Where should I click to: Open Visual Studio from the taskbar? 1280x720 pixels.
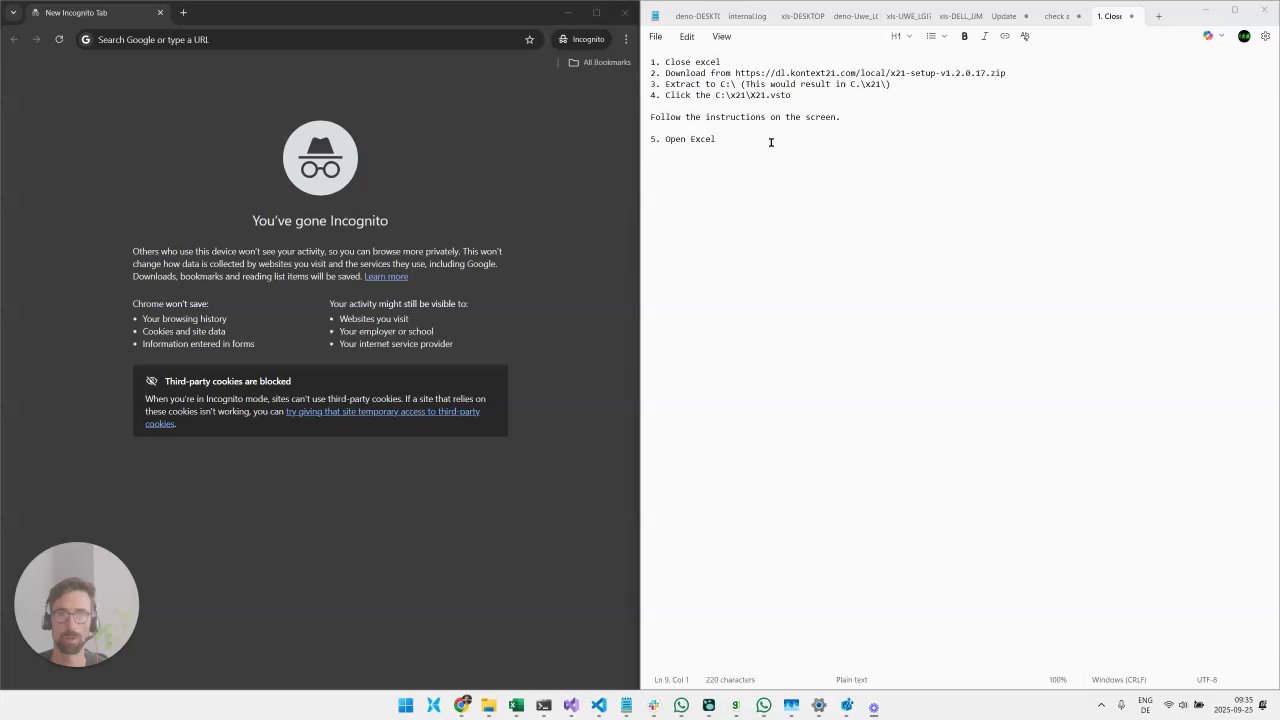pos(571,706)
